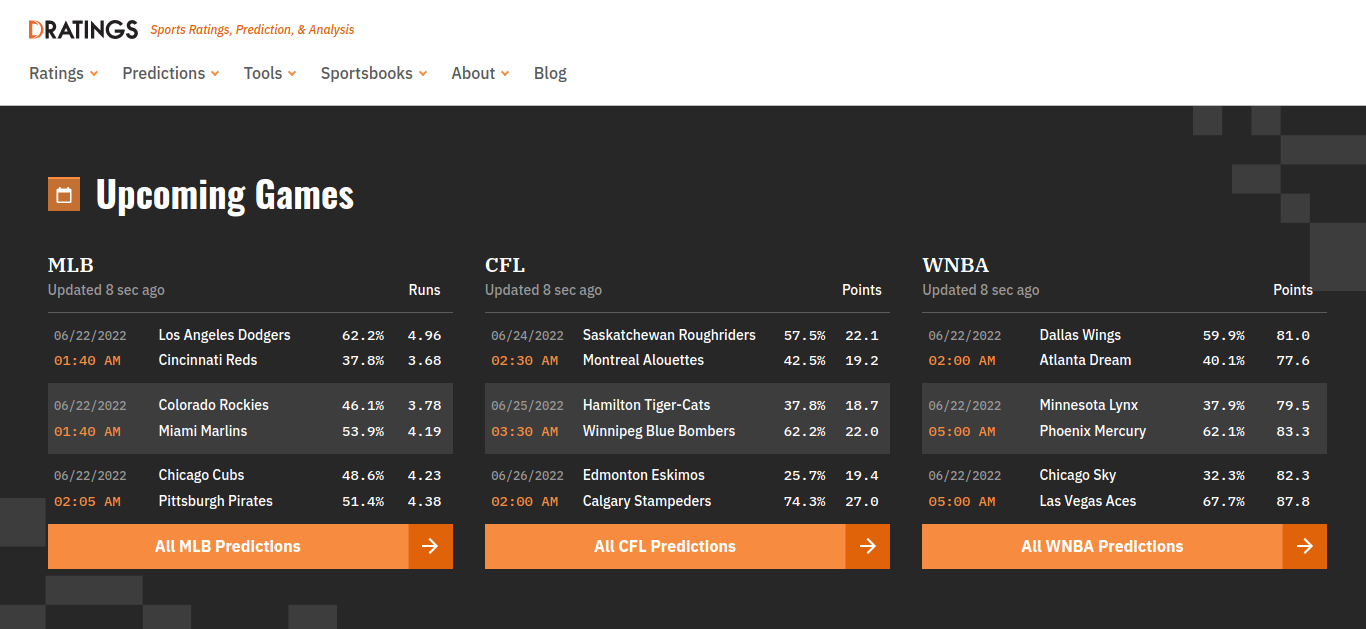Click the WNBA section heading
1366x629 pixels.
coord(955,265)
